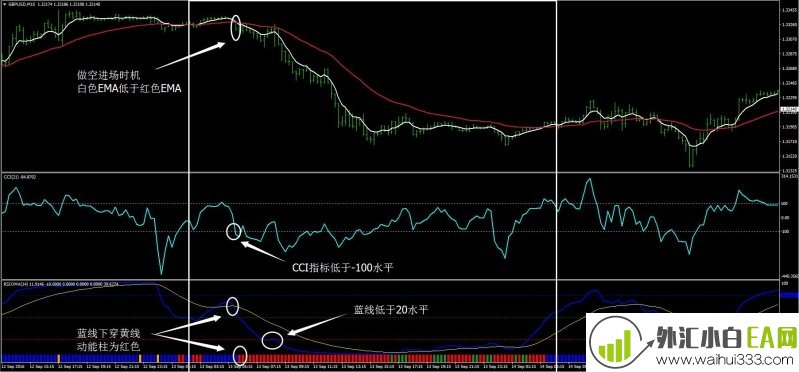Click the triangle arrow beside GBPUSD,M15
Image resolution: width=799 pixels, height=372 pixels.
tap(4, 4)
